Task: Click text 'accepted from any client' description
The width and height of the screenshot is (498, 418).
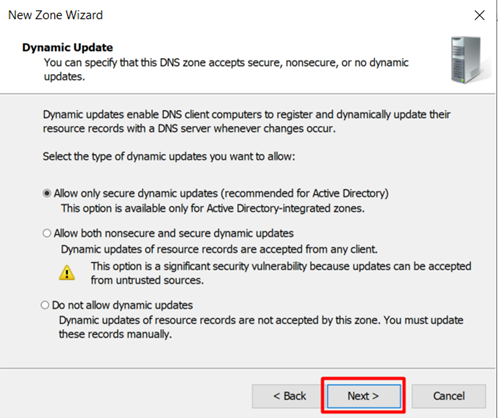Action: 219,249
